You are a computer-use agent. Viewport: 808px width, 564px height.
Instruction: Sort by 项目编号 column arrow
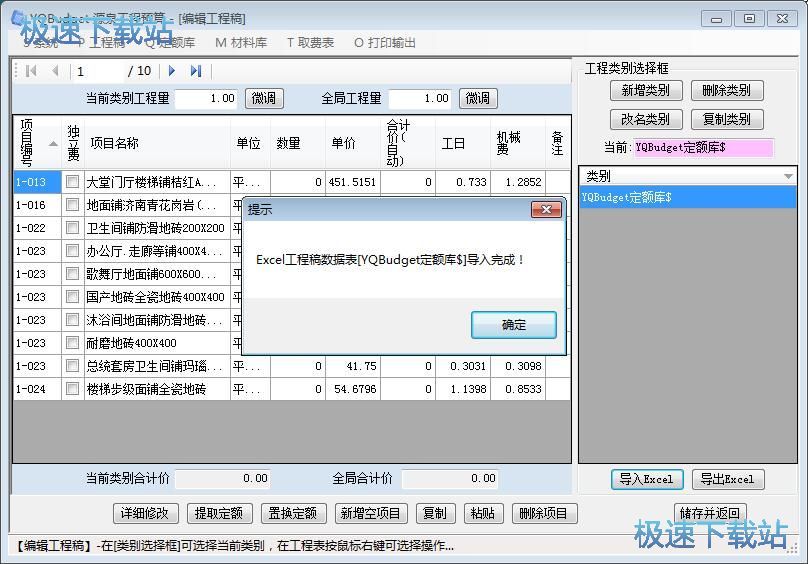click(x=53, y=143)
